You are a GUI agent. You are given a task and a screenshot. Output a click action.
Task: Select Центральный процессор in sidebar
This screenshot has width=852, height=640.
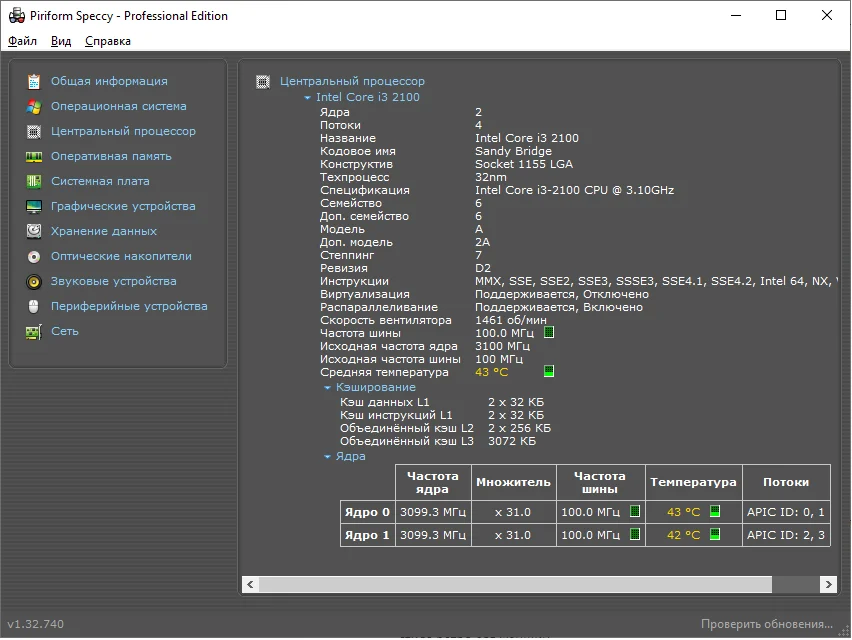point(123,131)
